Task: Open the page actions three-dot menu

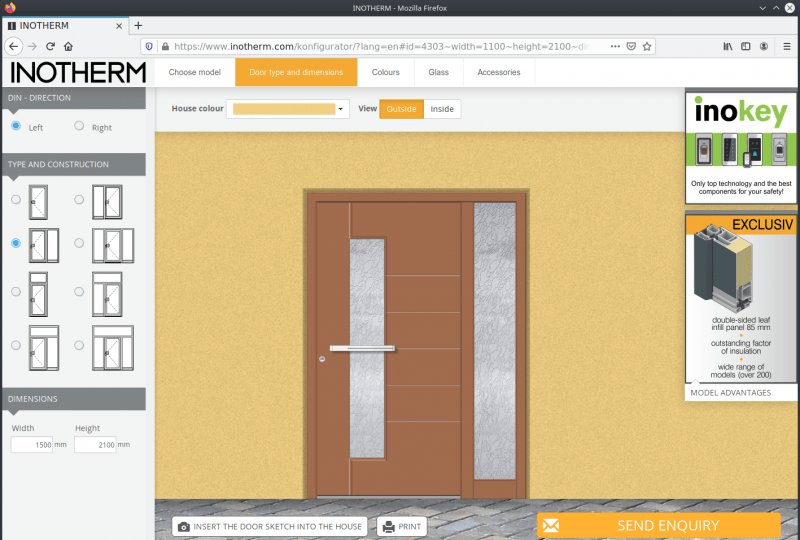Action: (615, 46)
